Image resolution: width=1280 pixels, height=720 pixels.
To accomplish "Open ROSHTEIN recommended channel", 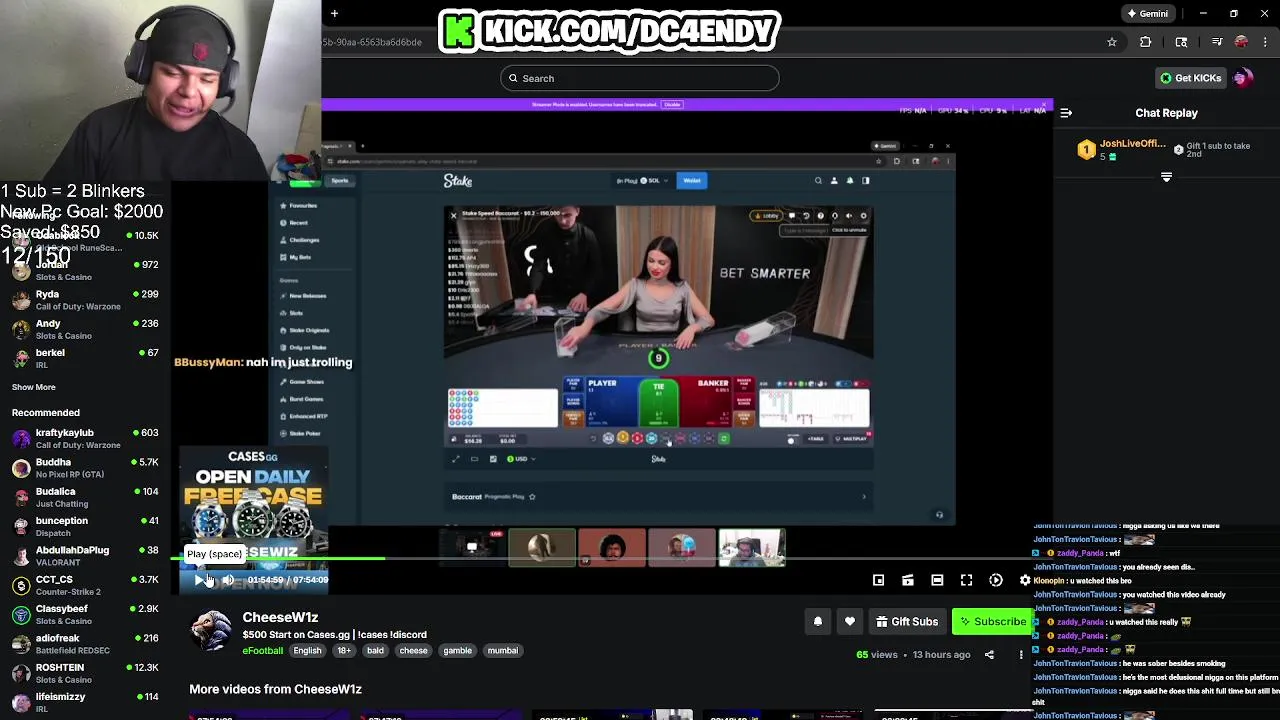I will click(x=85, y=673).
